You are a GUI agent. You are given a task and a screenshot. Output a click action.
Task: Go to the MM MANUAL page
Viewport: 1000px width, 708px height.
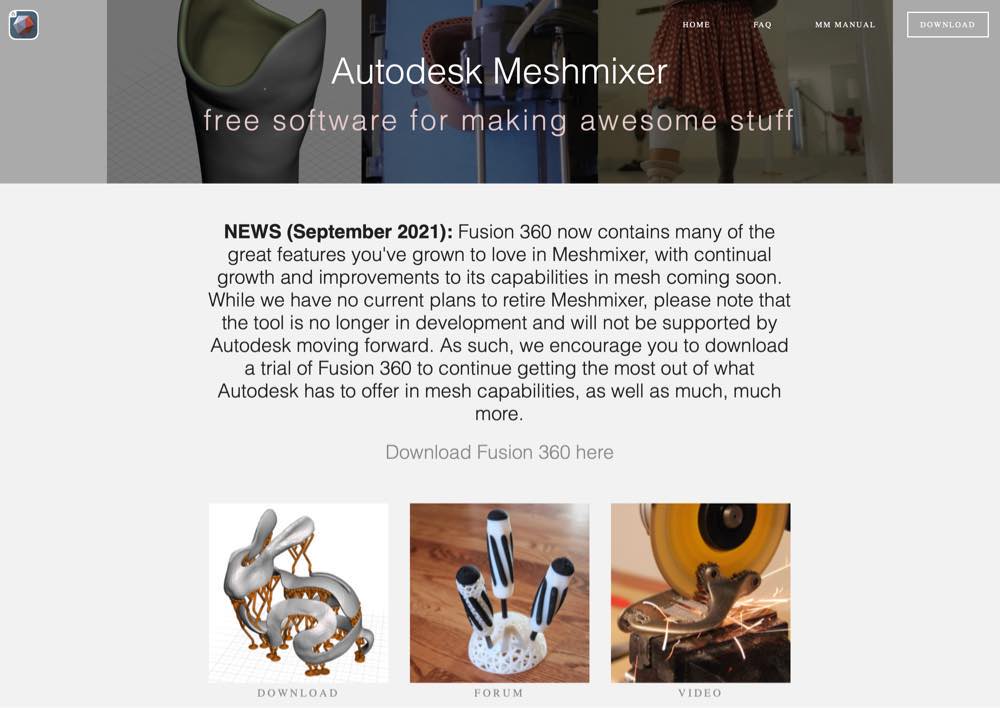(845, 25)
